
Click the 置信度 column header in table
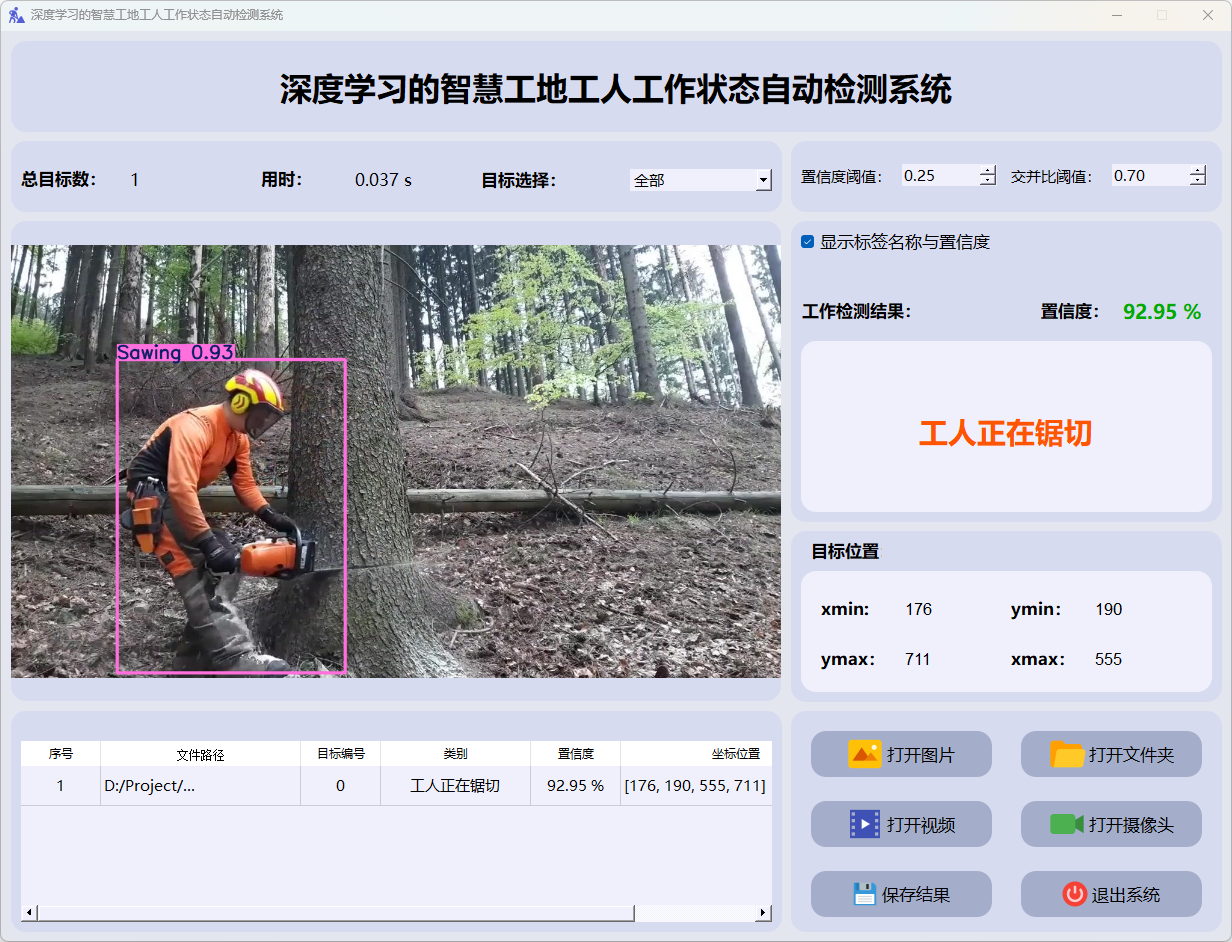coord(575,754)
